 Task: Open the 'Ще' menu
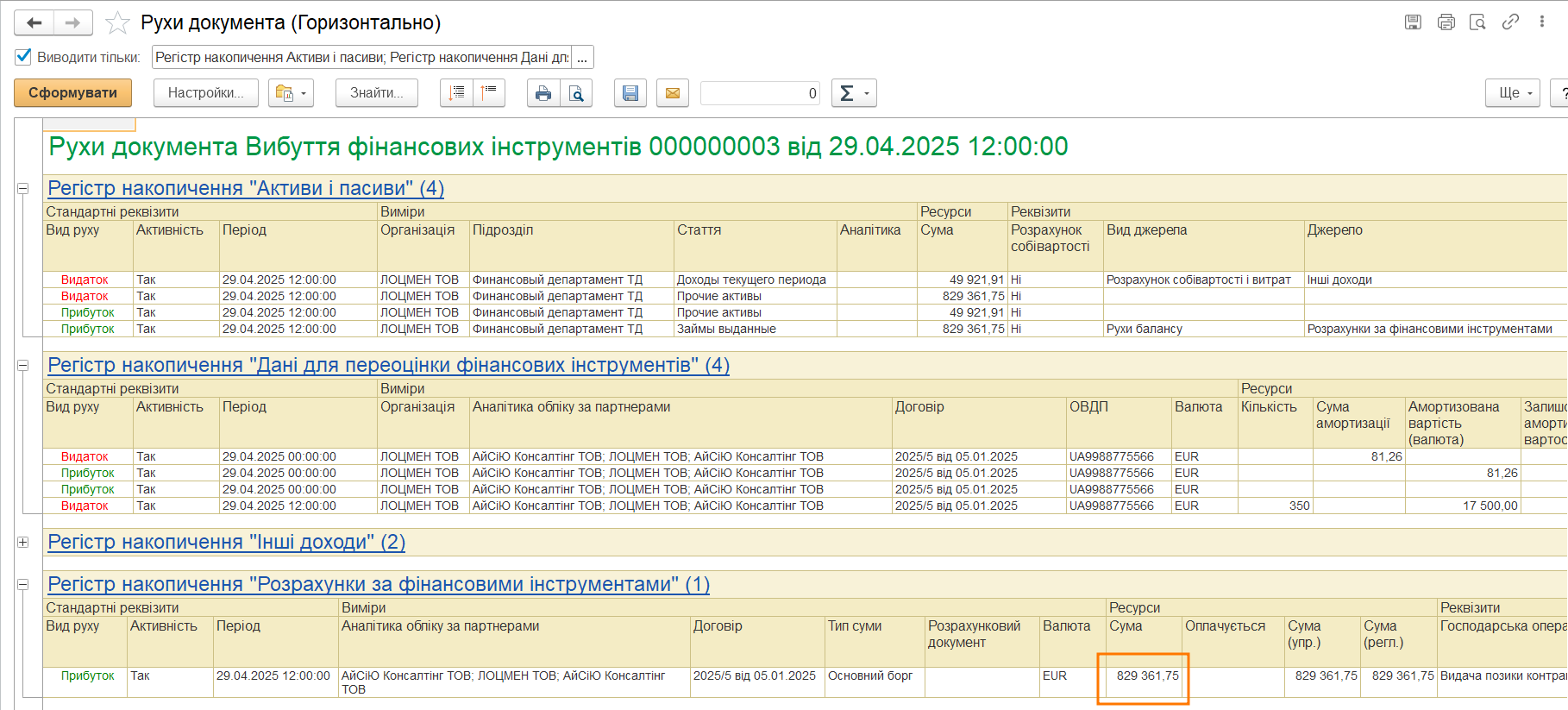pos(1512,93)
